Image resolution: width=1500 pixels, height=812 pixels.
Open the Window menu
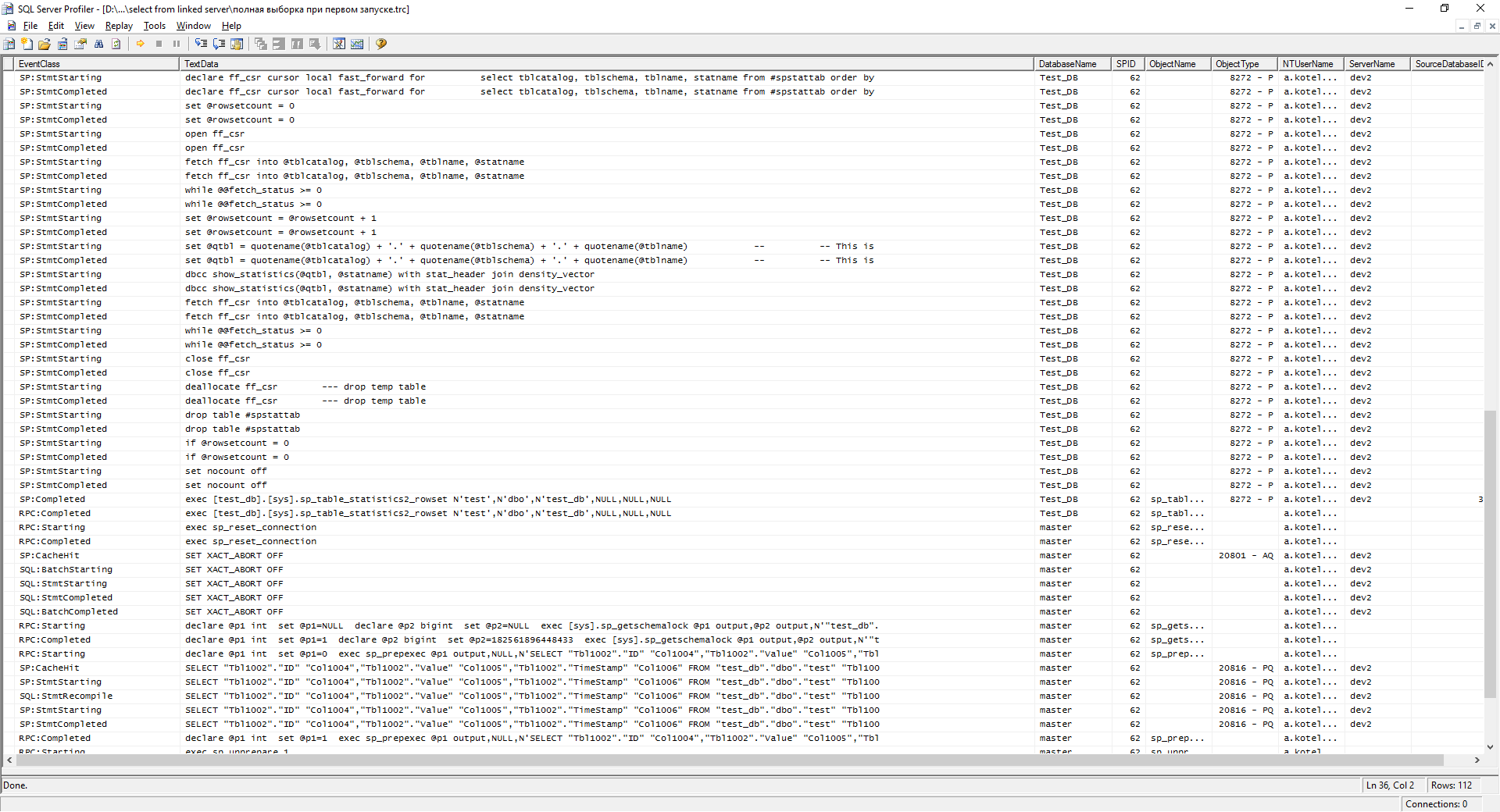(194, 26)
